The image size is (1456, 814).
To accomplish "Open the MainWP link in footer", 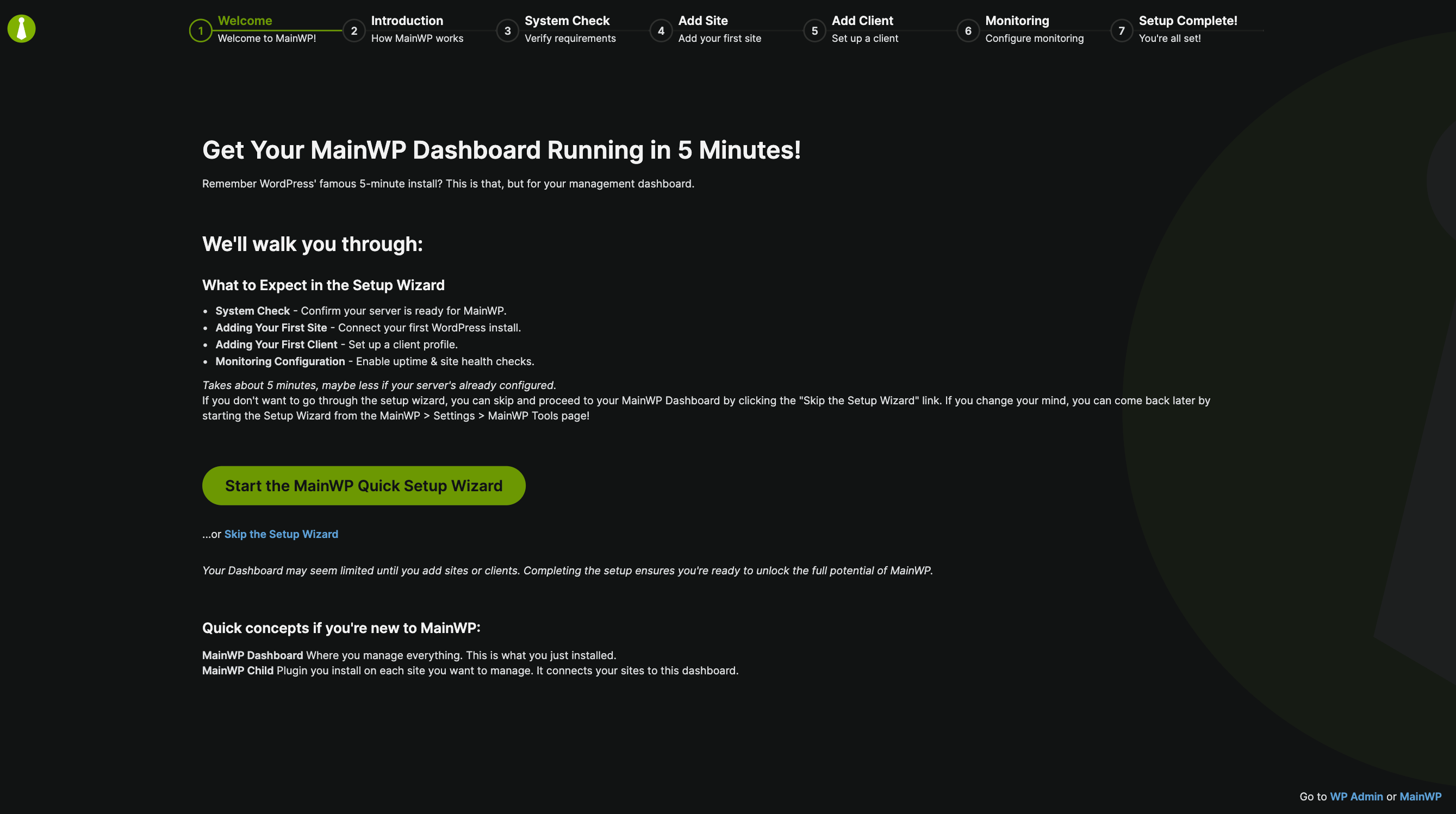I will point(1420,797).
